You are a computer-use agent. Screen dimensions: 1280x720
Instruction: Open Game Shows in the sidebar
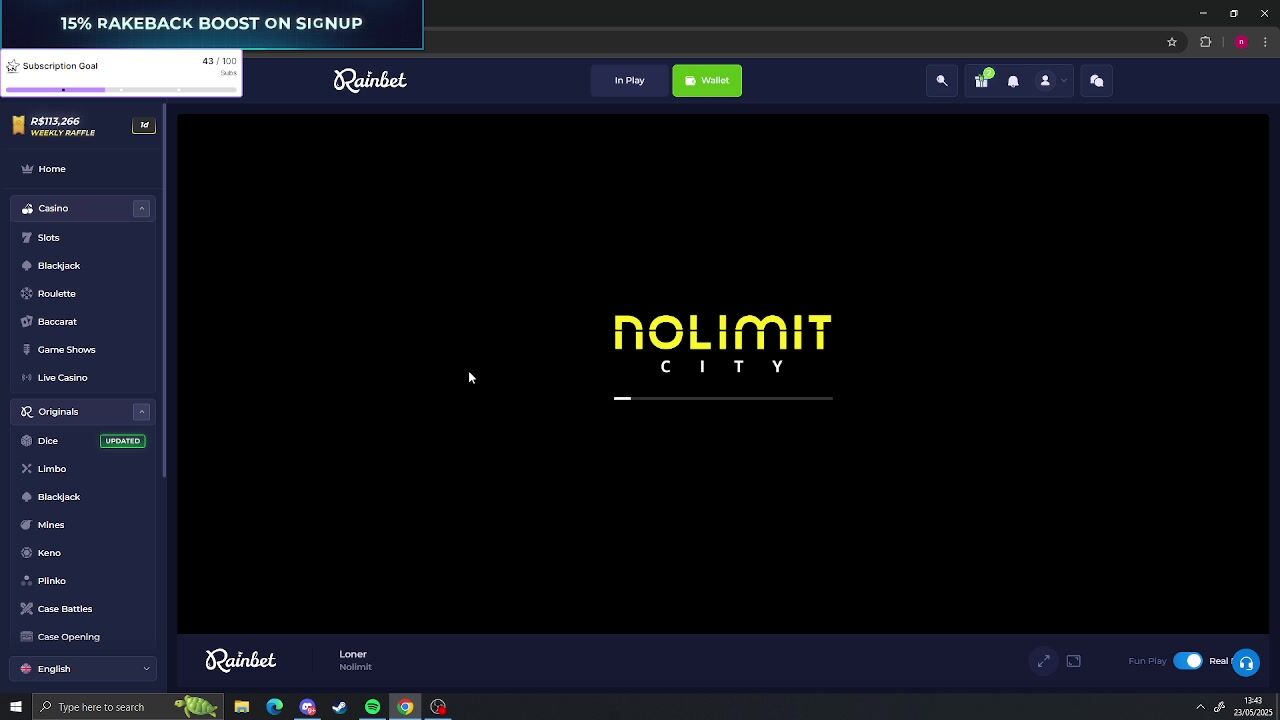[x=67, y=350]
